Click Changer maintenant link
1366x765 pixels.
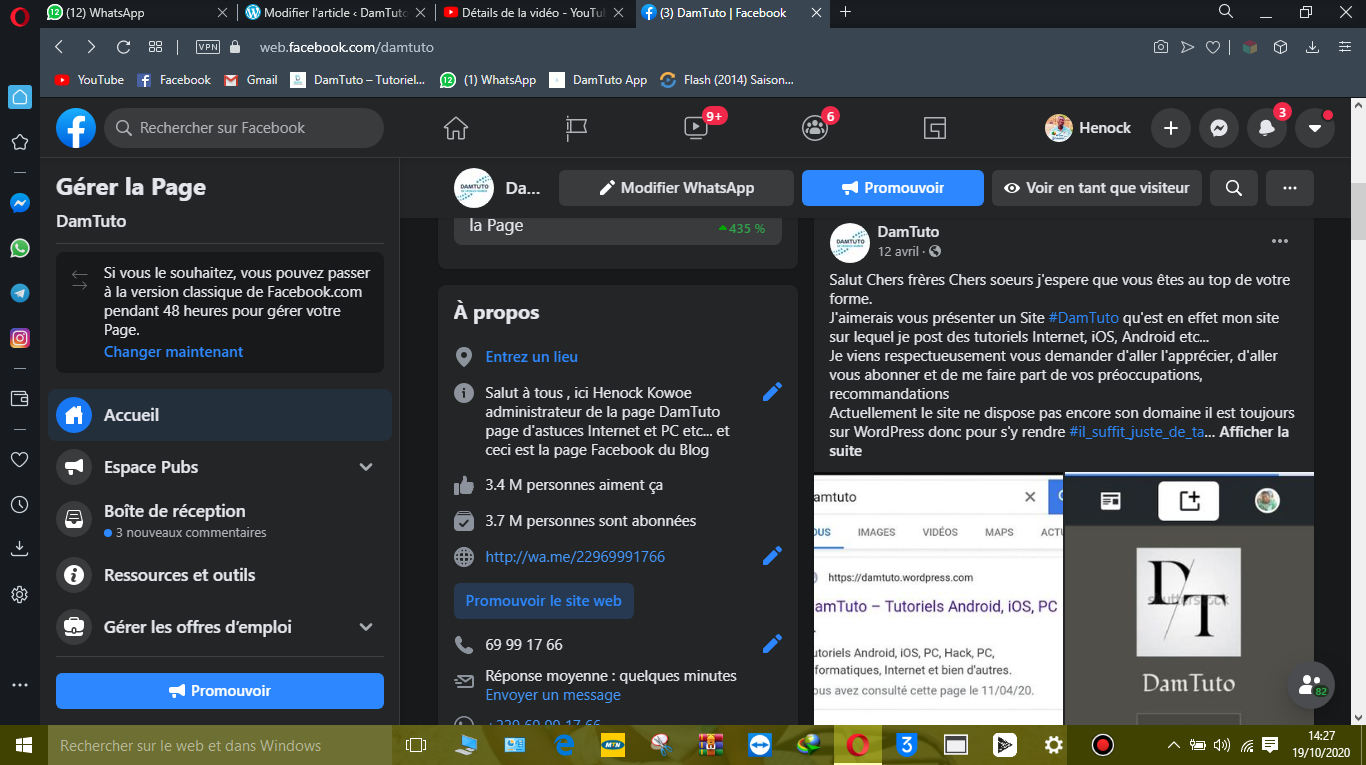[x=174, y=352]
